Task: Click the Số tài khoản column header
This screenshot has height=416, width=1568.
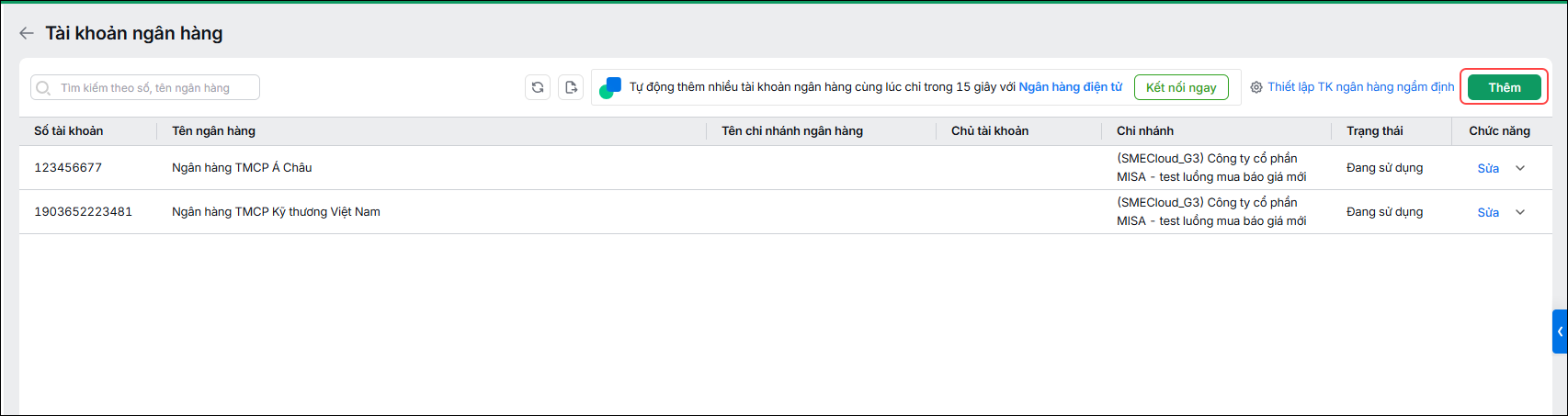Action: [x=69, y=131]
